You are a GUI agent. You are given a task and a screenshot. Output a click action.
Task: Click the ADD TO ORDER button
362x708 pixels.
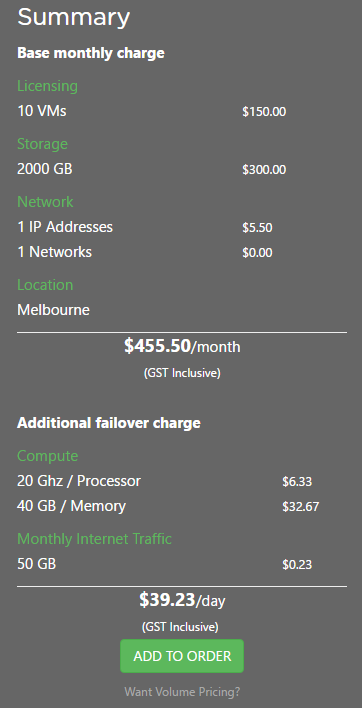(182, 656)
